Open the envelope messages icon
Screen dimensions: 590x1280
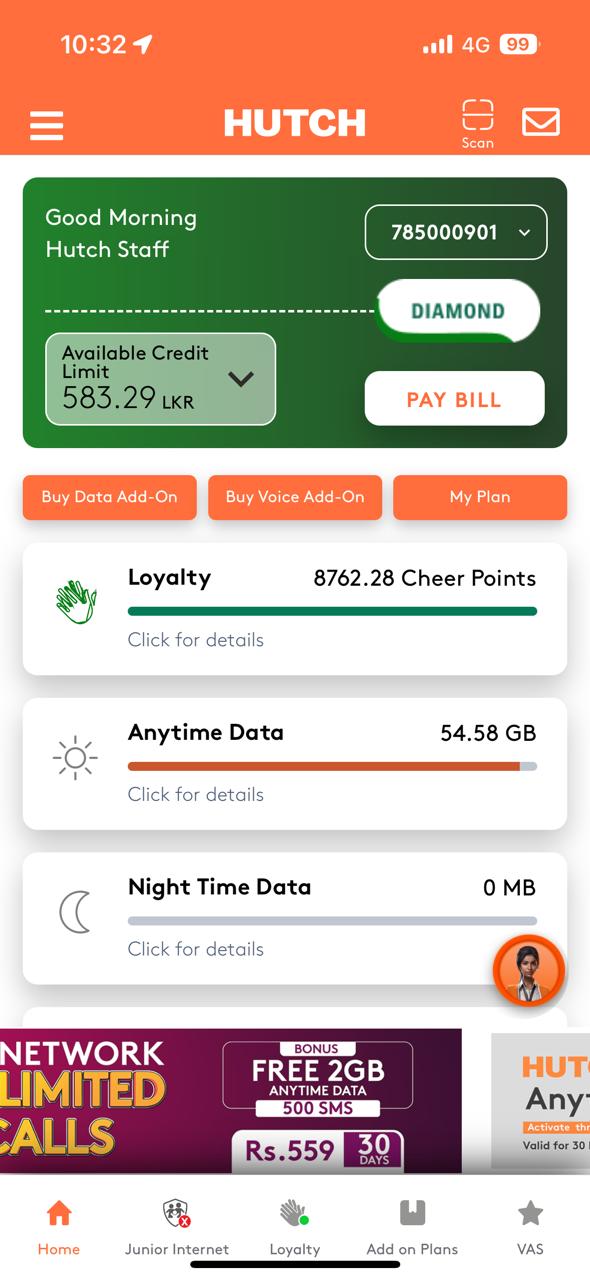pyautogui.click(x=541, y=122)
